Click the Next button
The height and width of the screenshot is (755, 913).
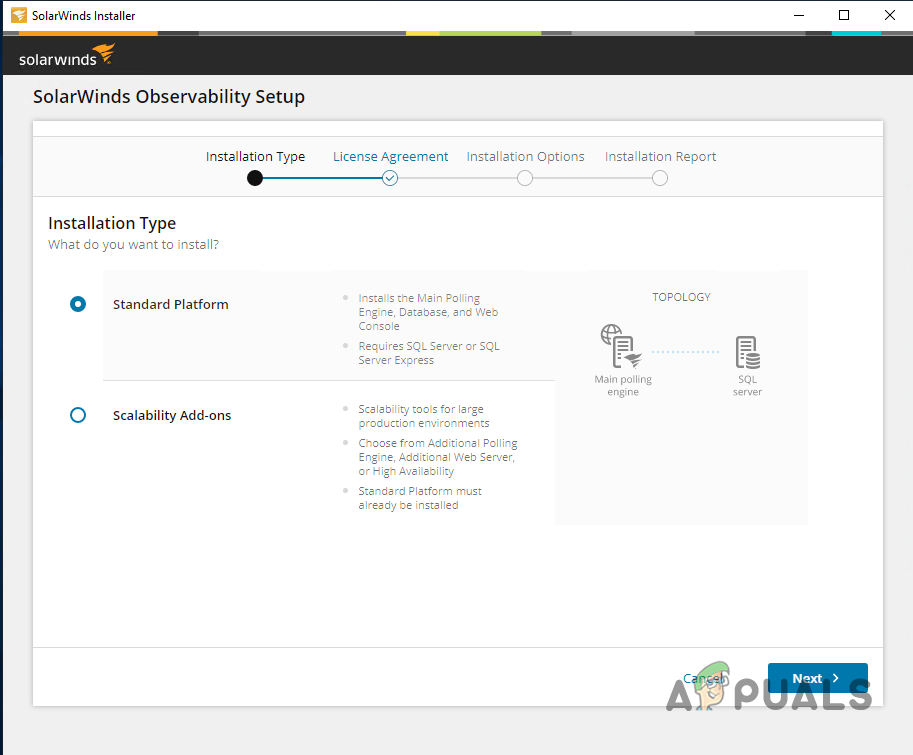click(x=818, y=678)
